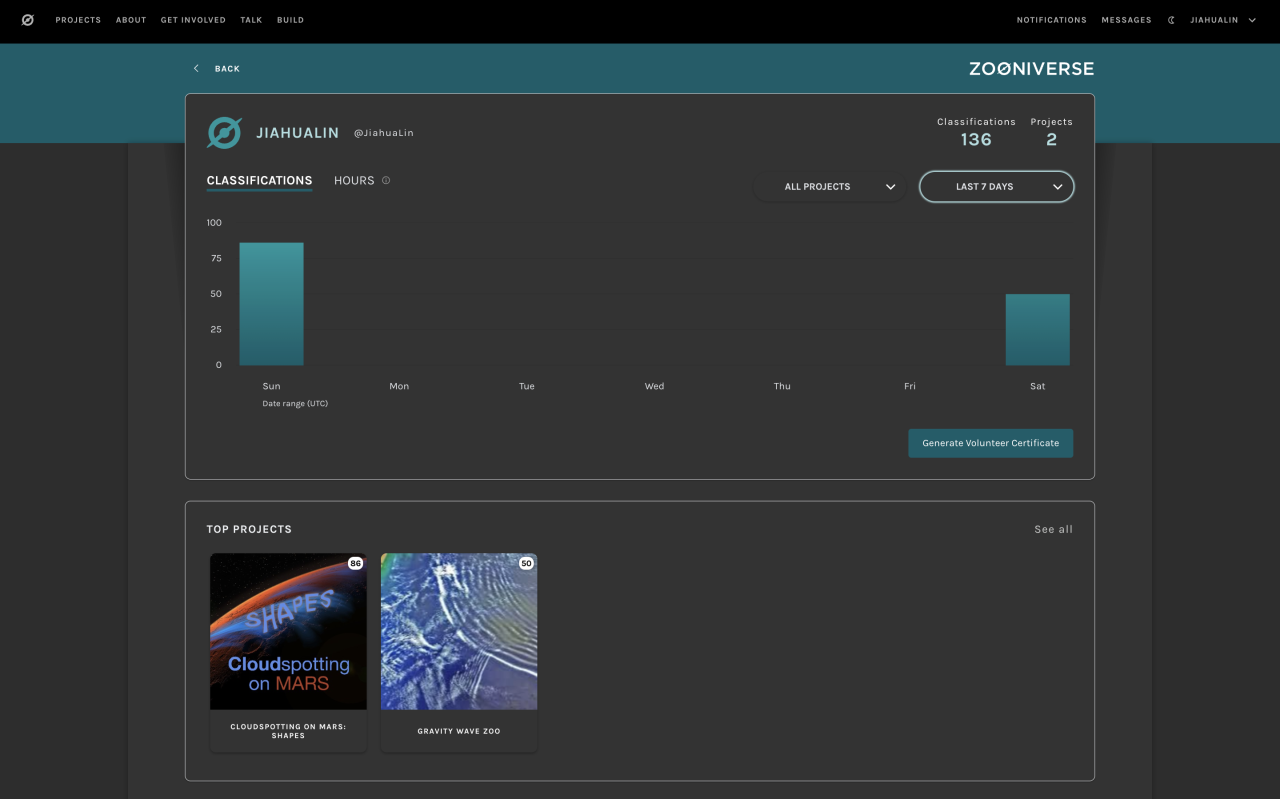1280x799 pixels.
Task: Click the Projects count value 2
Action: [1051, 140]
